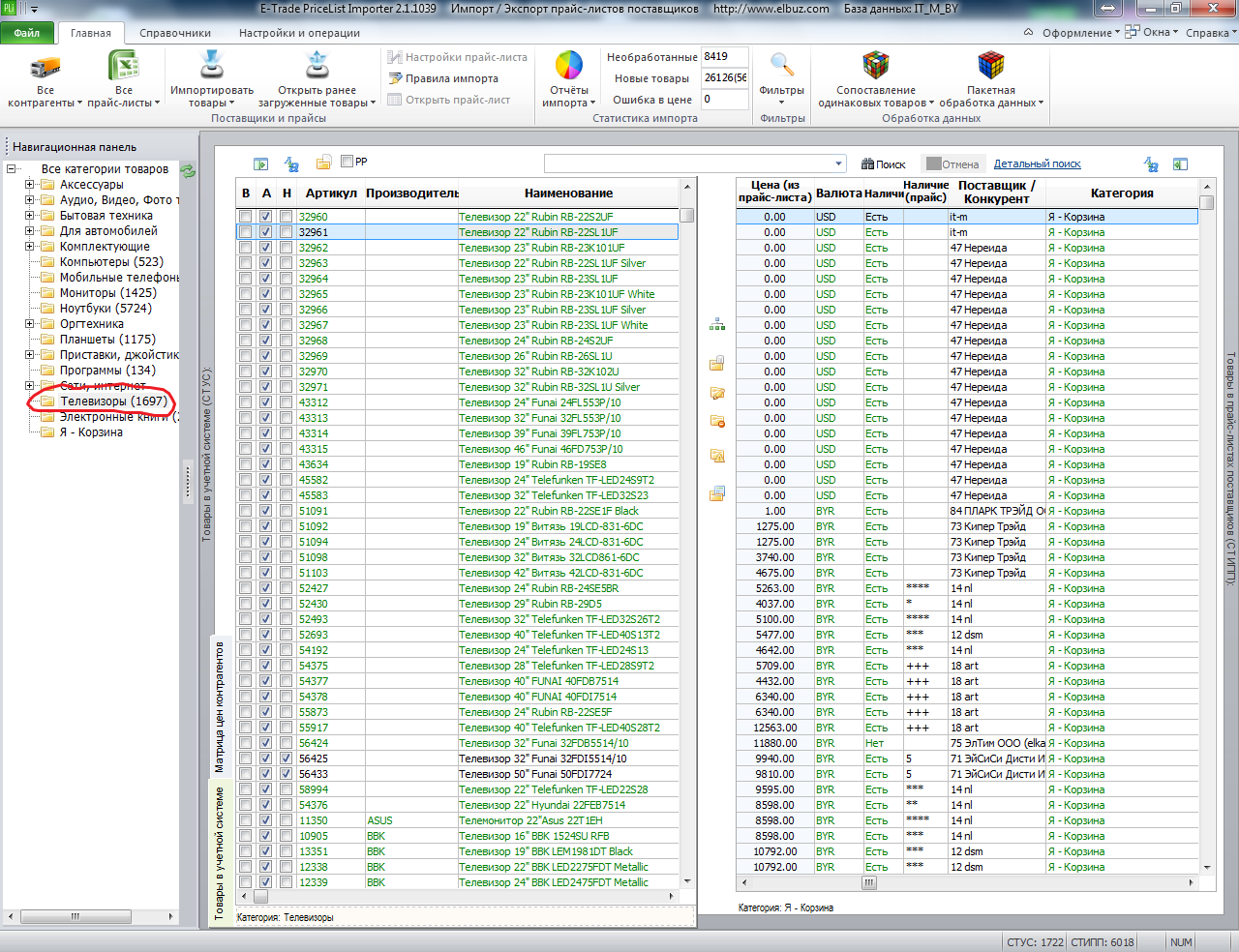Switch to Настройки и операции tab

pos(299,33)
